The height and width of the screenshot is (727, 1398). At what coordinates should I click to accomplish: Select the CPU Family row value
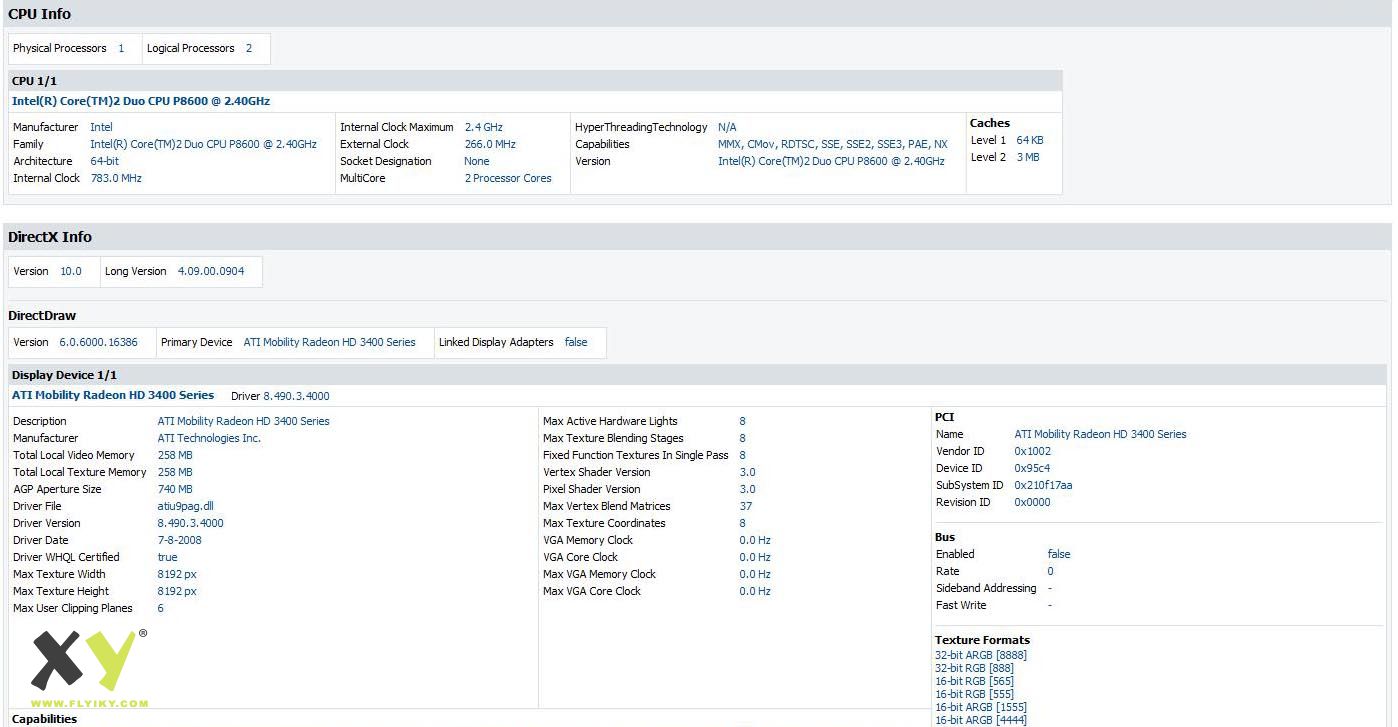click(x=203, y=144)
